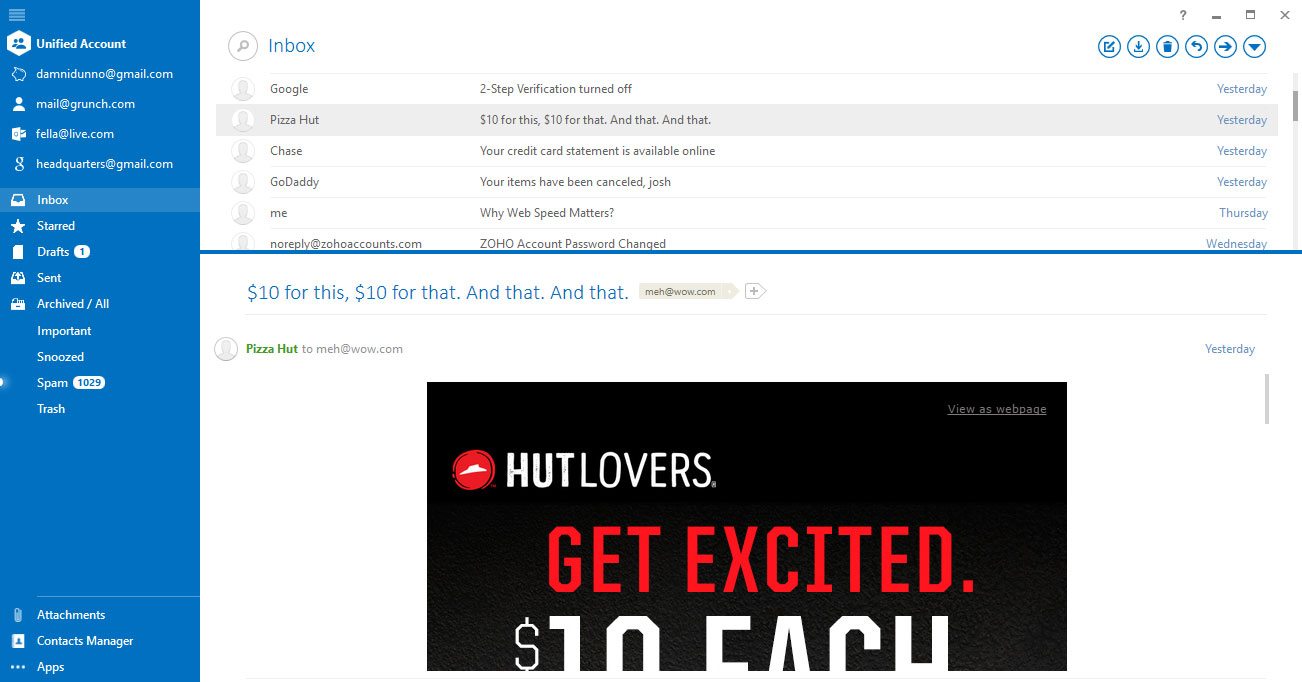Forward the email with right-arrow icon

1225,46
